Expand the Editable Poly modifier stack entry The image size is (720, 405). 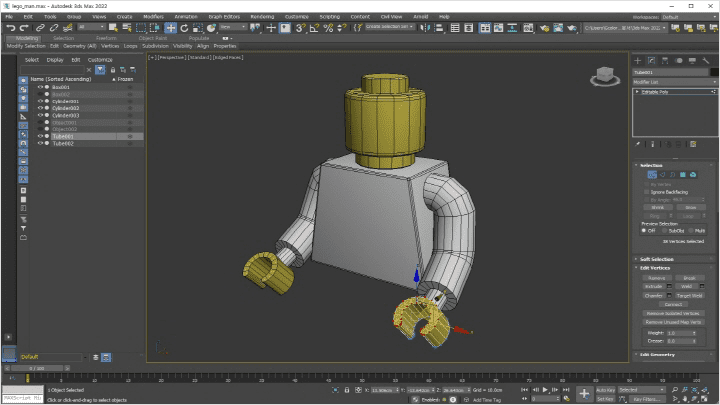[637, 92]
